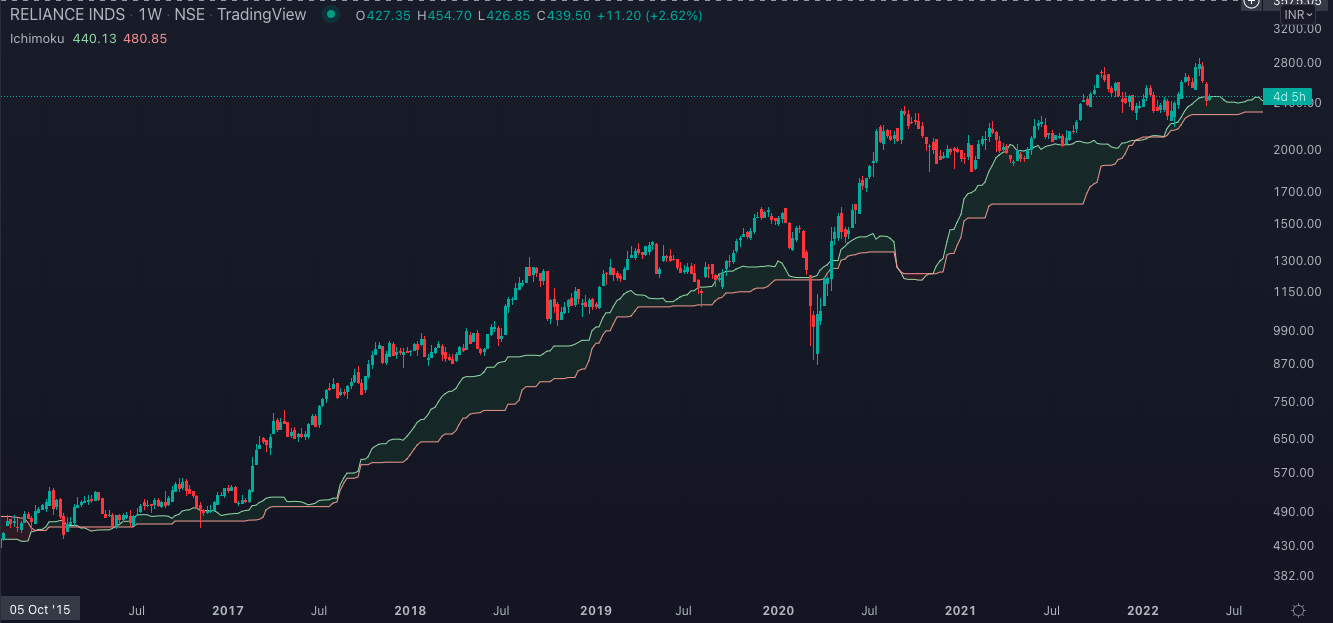Viewport: 1333px width, 623px height.
Task: Click the 2020 label on the time axis
Action: click(x=778, y=611)
